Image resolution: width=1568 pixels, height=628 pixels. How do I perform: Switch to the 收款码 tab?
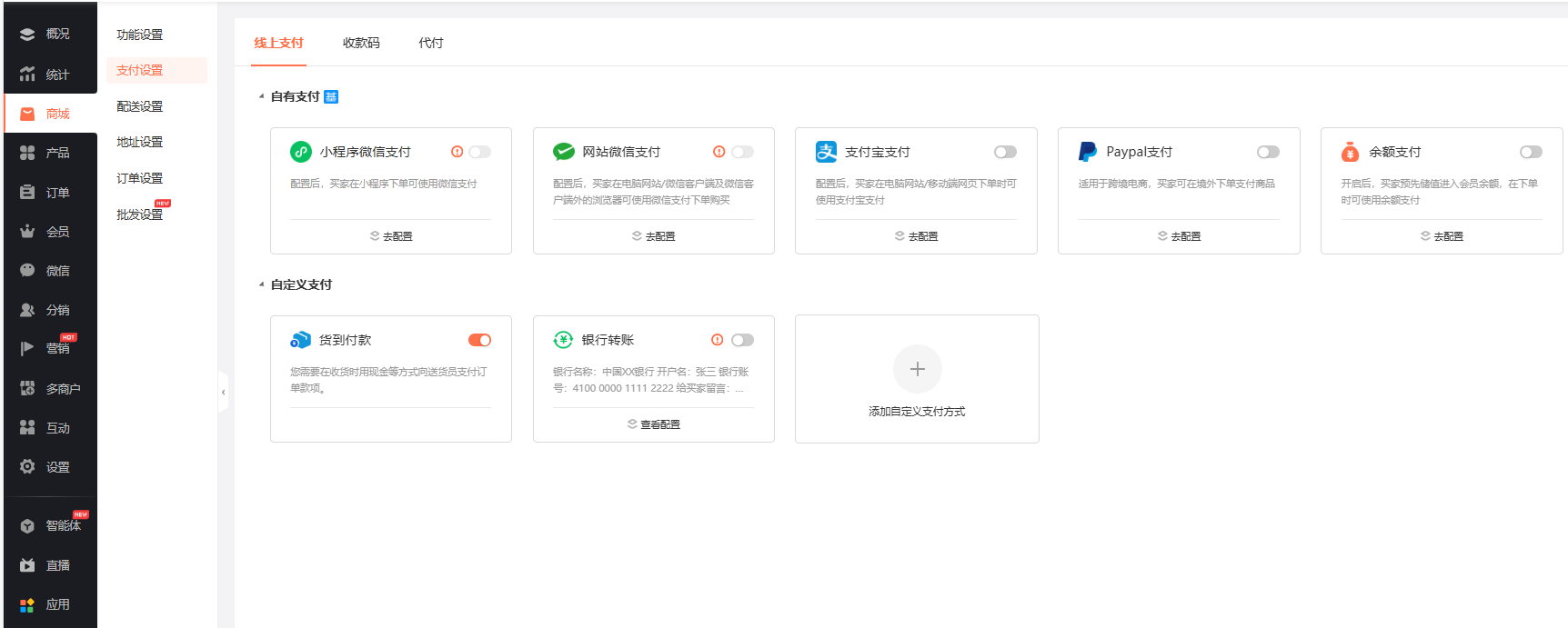tap(361, 43)
